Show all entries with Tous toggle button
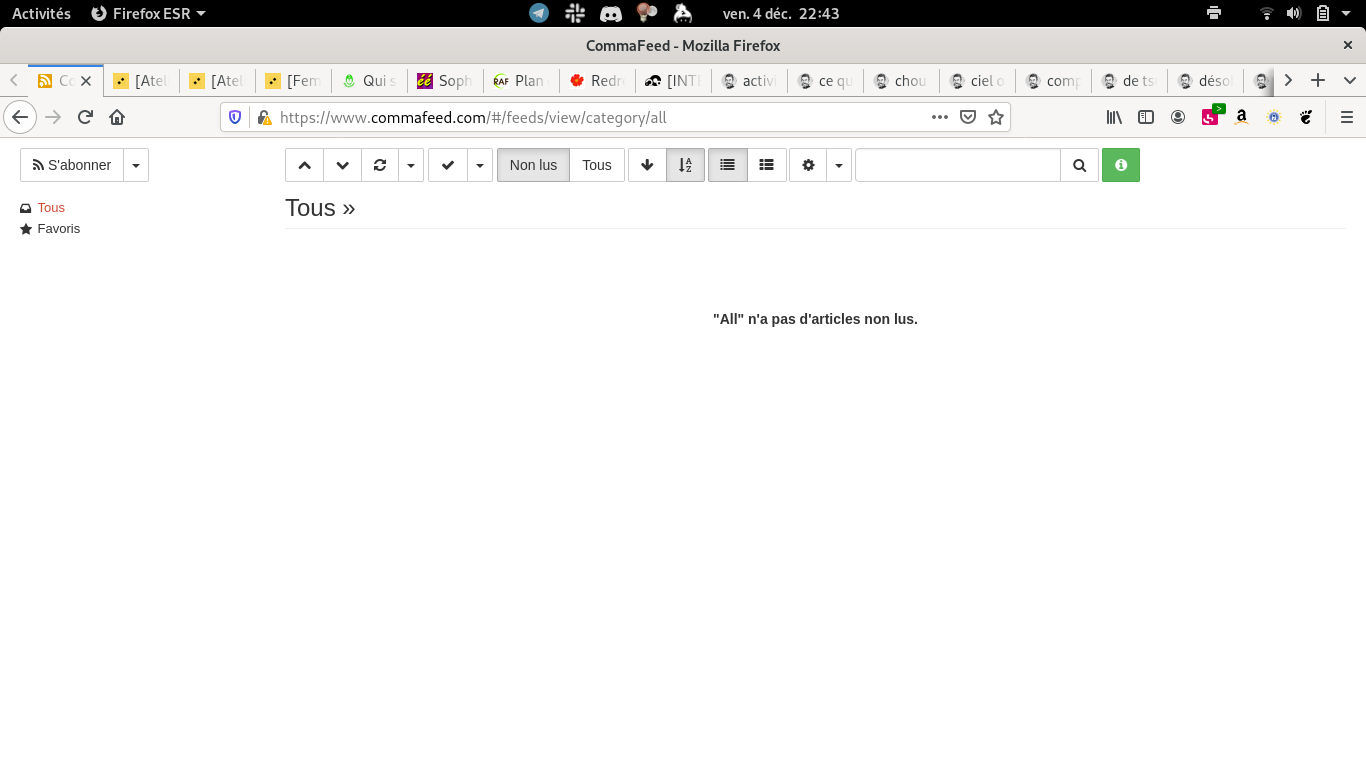 (597, 165)
